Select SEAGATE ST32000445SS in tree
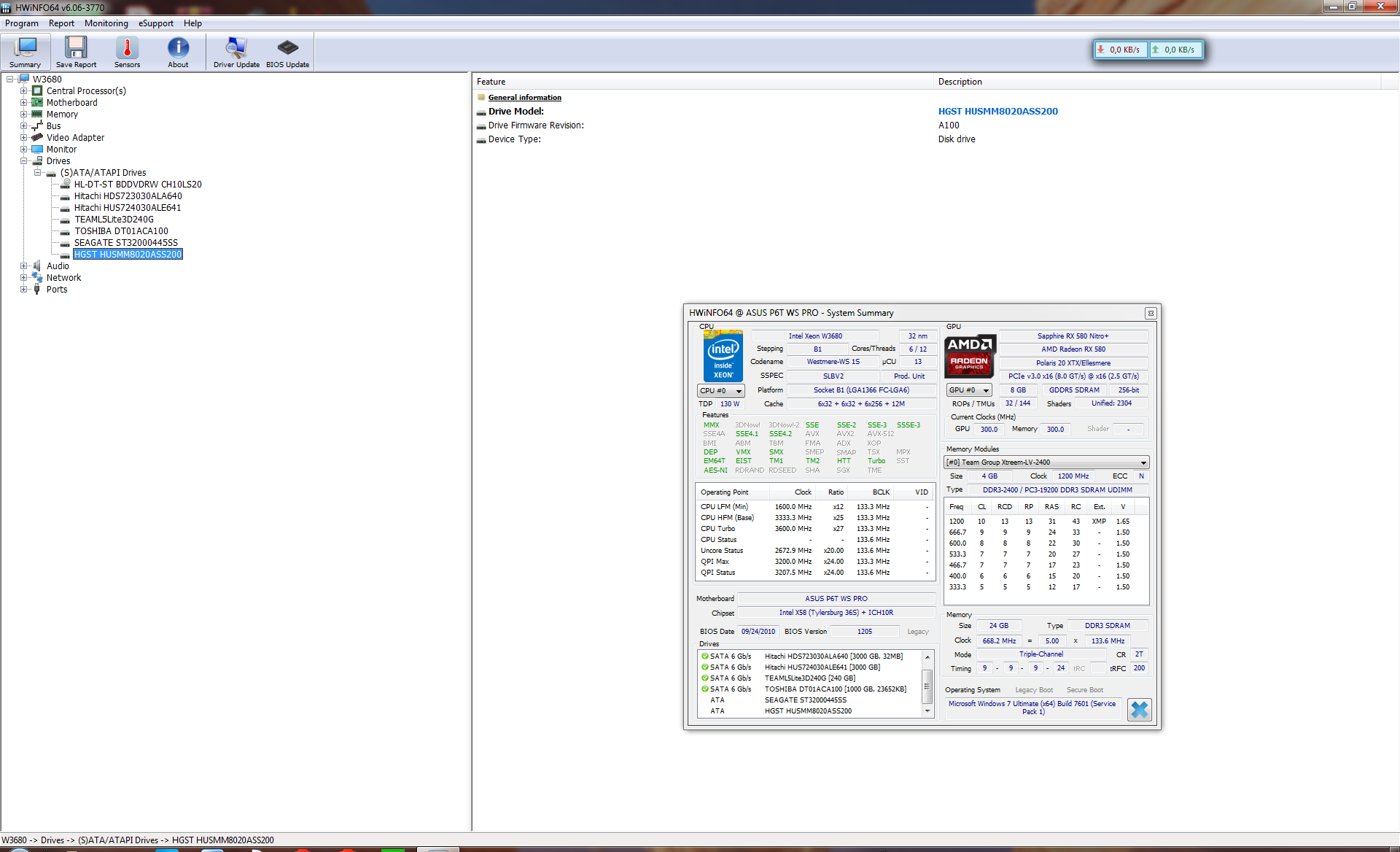This screenshot has height=852, width=1400. point(125,242)
